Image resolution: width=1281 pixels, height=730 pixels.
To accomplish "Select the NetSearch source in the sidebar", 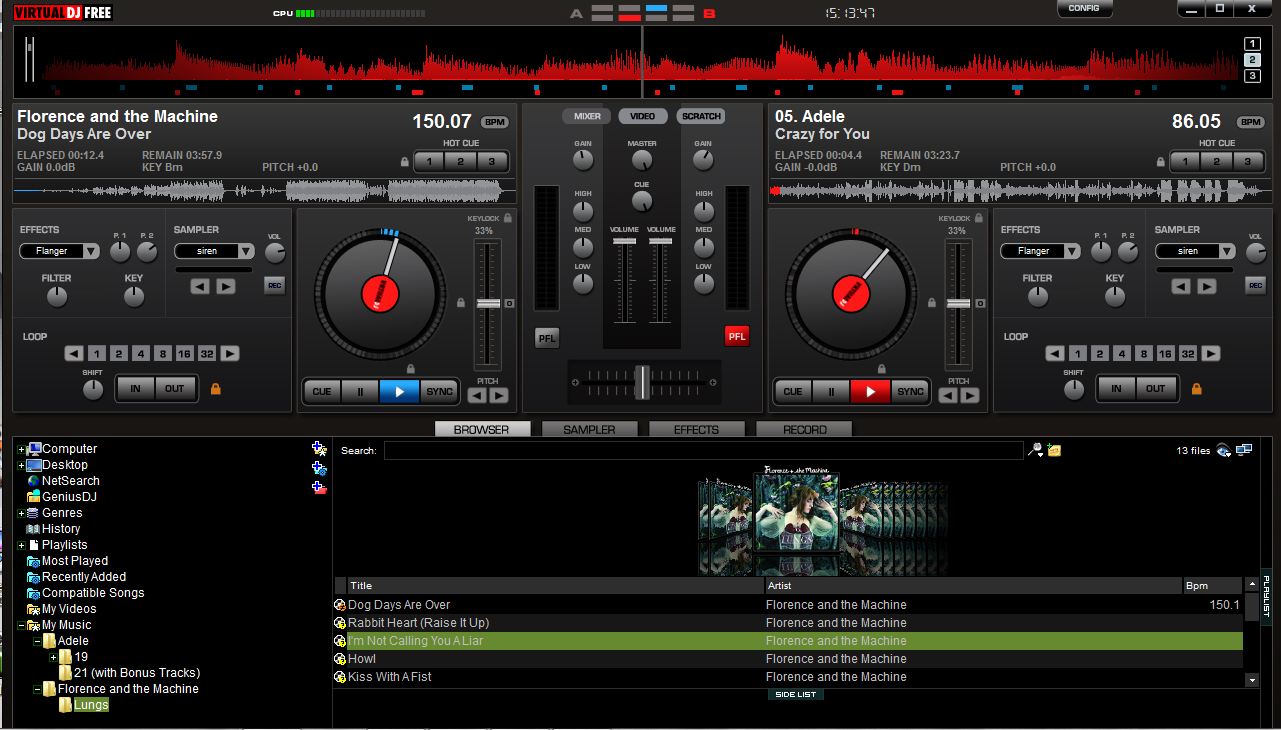I will pos(71,481).
